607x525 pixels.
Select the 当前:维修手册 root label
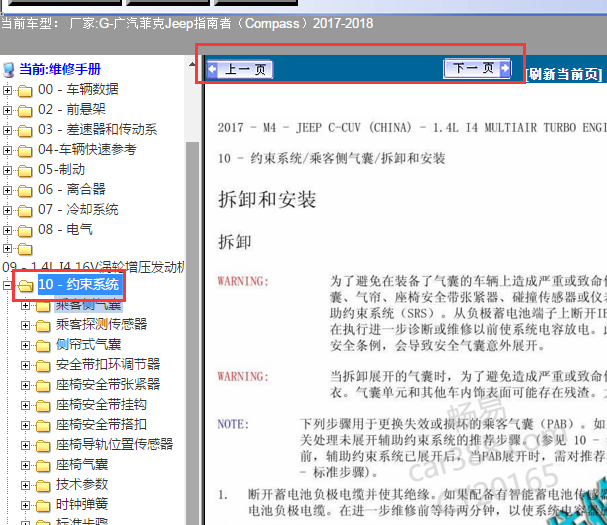(x=60, y=69)
